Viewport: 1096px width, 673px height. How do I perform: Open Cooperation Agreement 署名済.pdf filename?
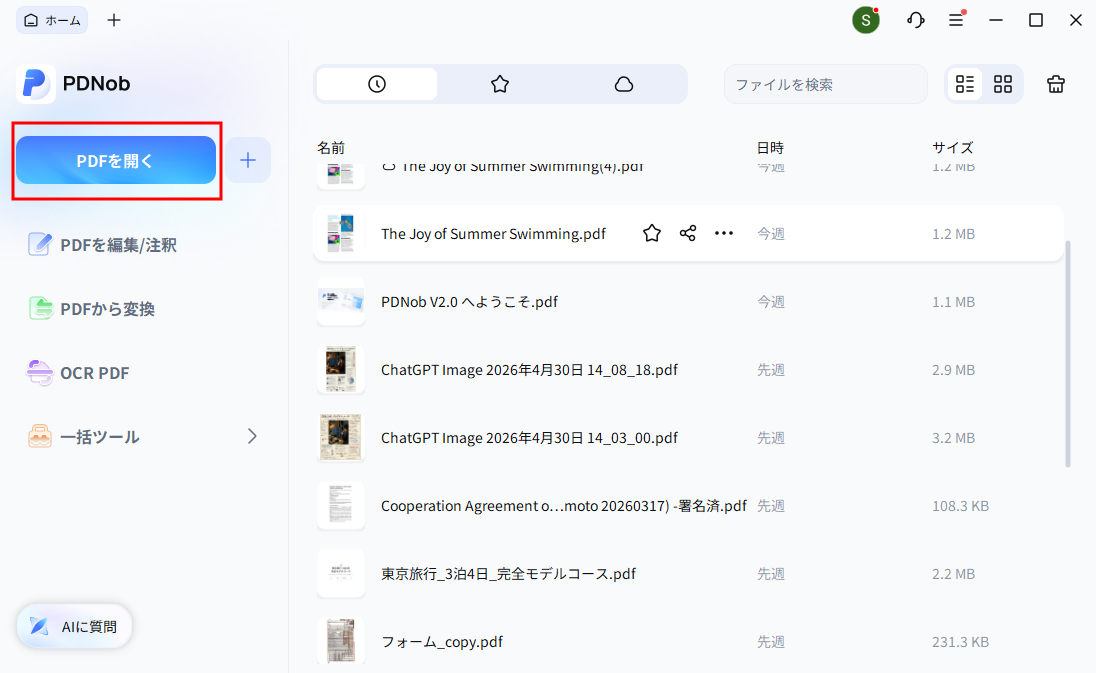563,505
